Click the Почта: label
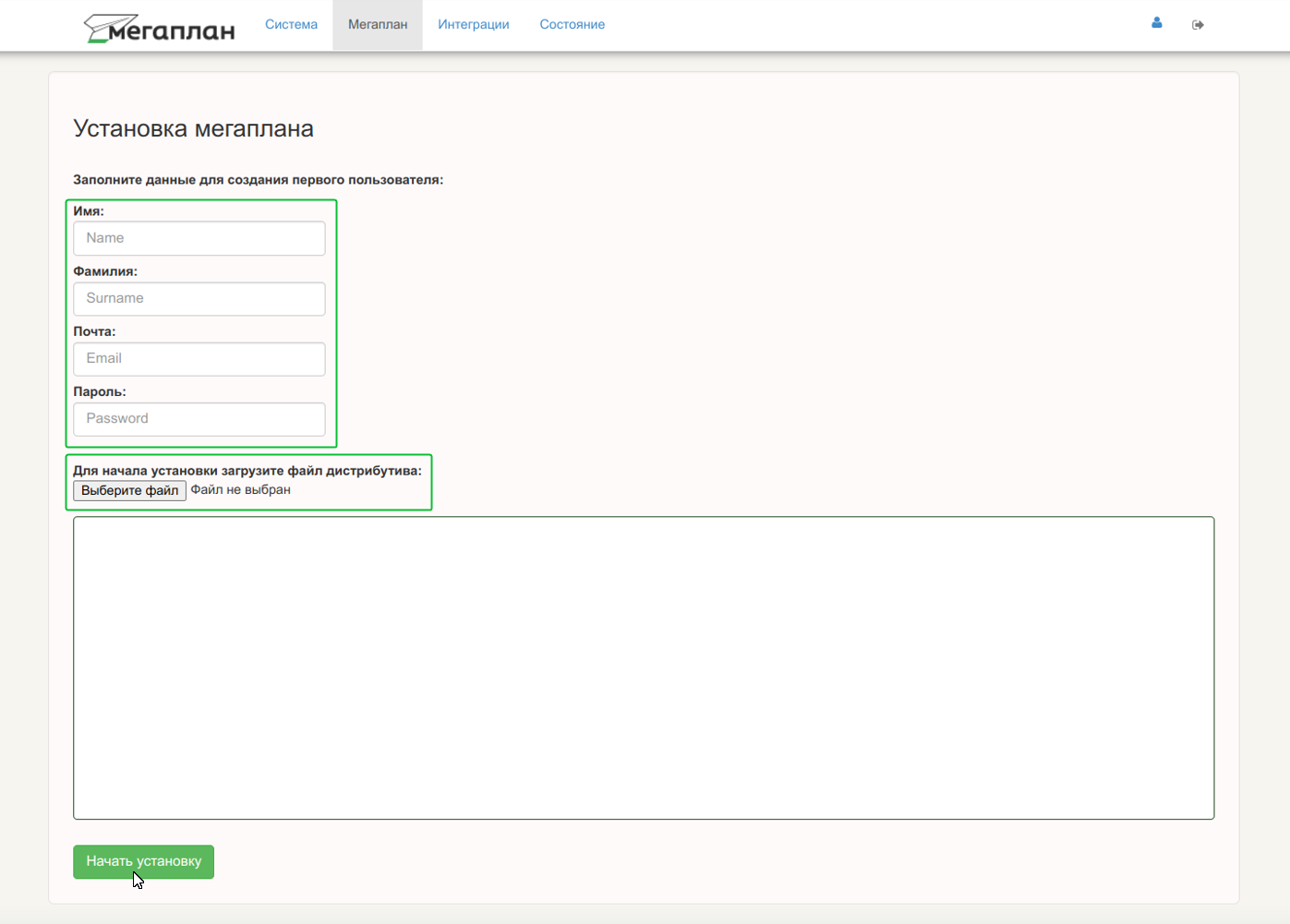Screen dimensions: 1290x924 pos(94,331)
